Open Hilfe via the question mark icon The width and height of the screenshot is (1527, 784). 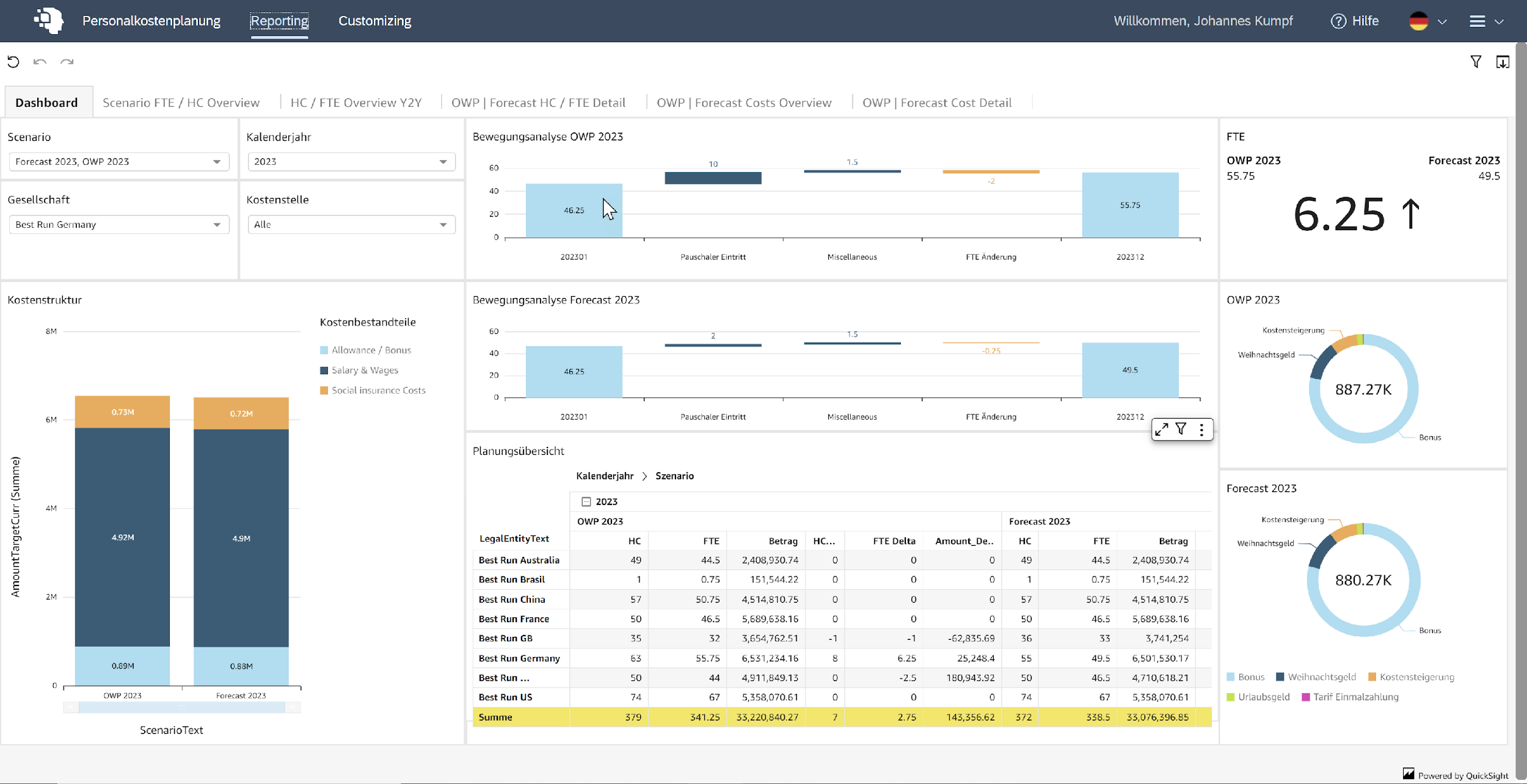click(x=1338, y=21)
